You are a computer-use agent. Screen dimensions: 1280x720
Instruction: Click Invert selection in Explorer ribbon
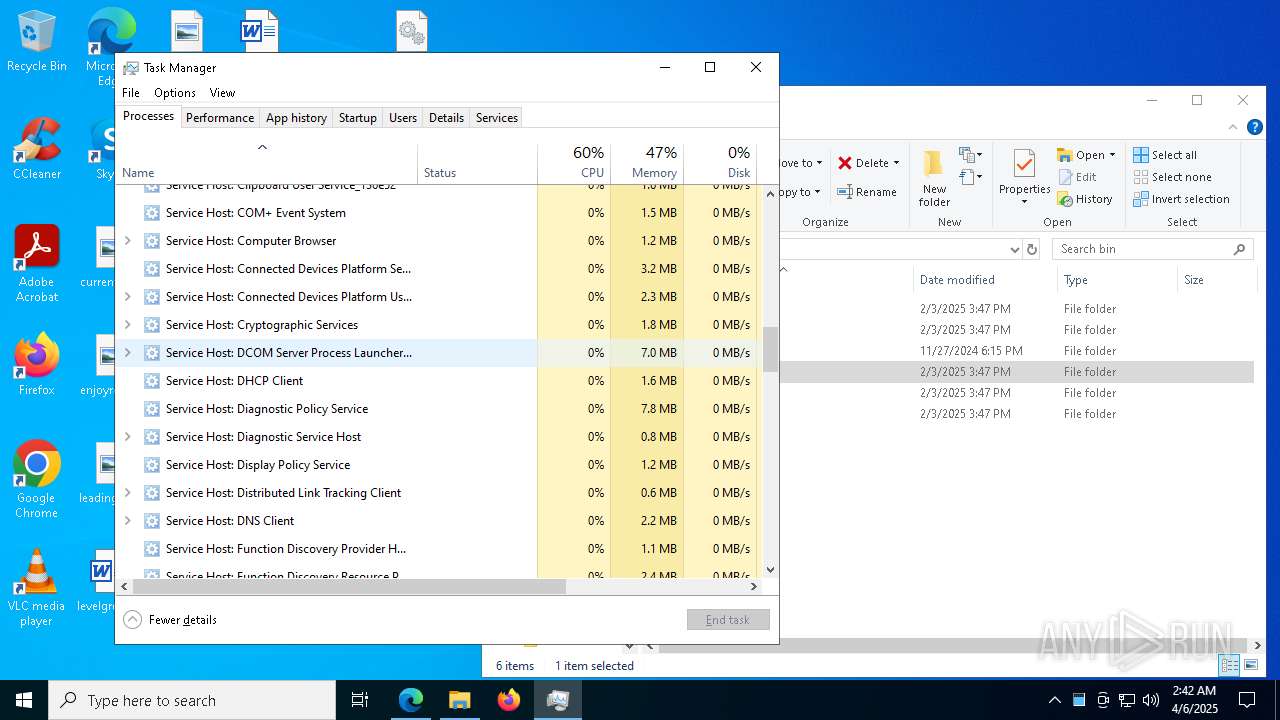(x=1181, y=199)
